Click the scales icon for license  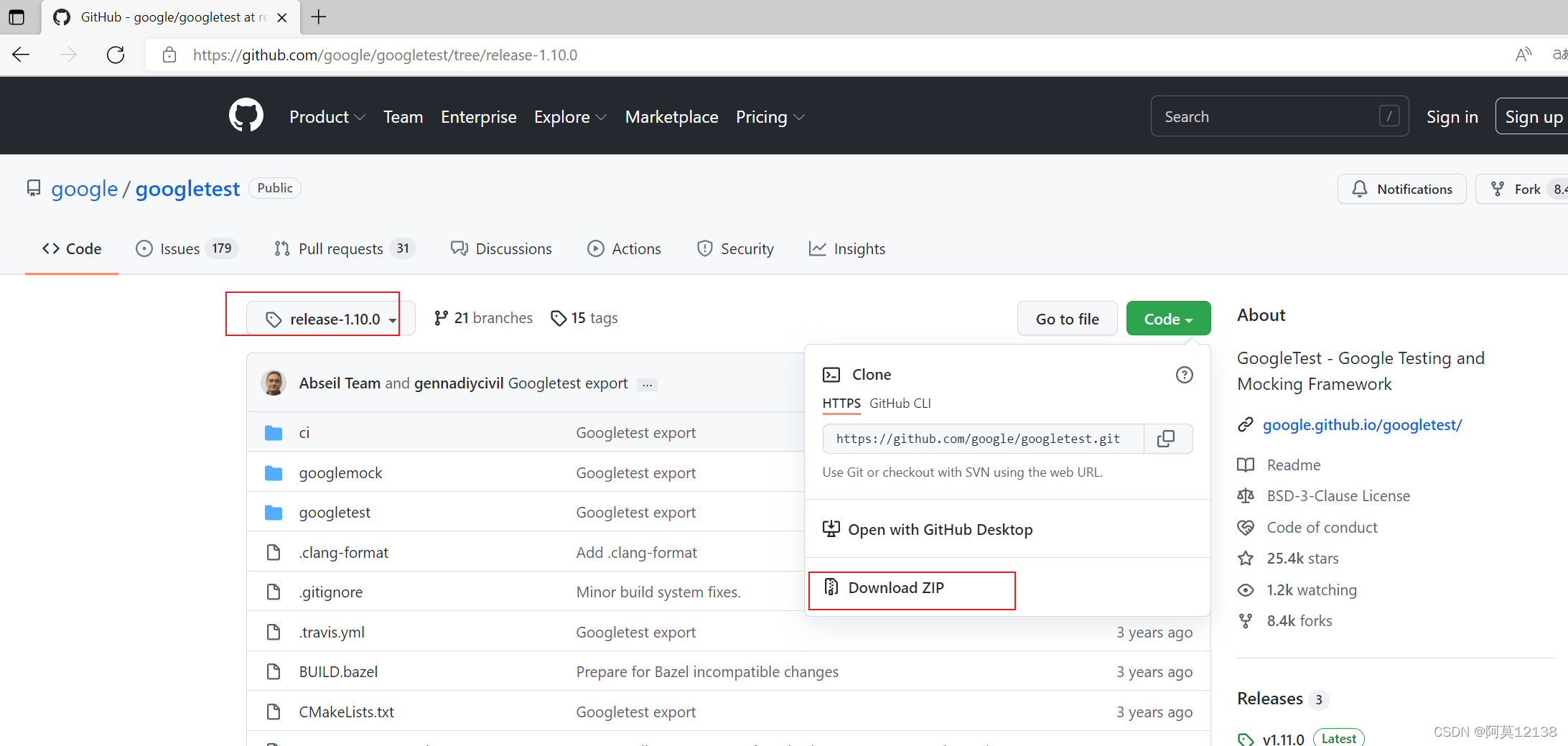pyautogui.click(x=1246, y=496)
